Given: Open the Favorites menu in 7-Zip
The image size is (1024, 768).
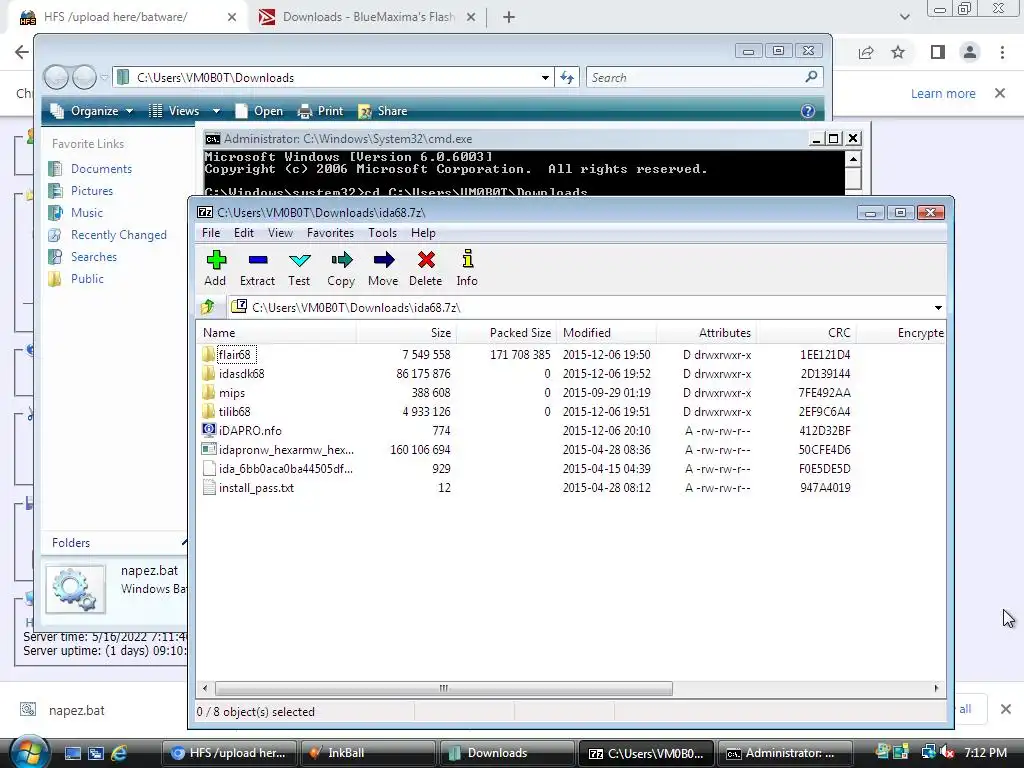Looking at the screenshot, I should (330, 233).
